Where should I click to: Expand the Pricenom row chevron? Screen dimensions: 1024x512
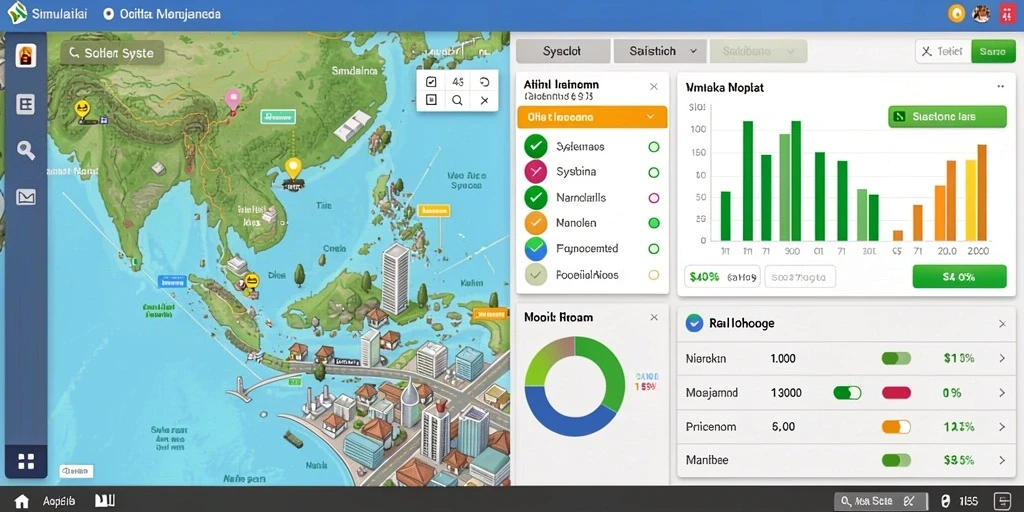(x=1002, y=427)
